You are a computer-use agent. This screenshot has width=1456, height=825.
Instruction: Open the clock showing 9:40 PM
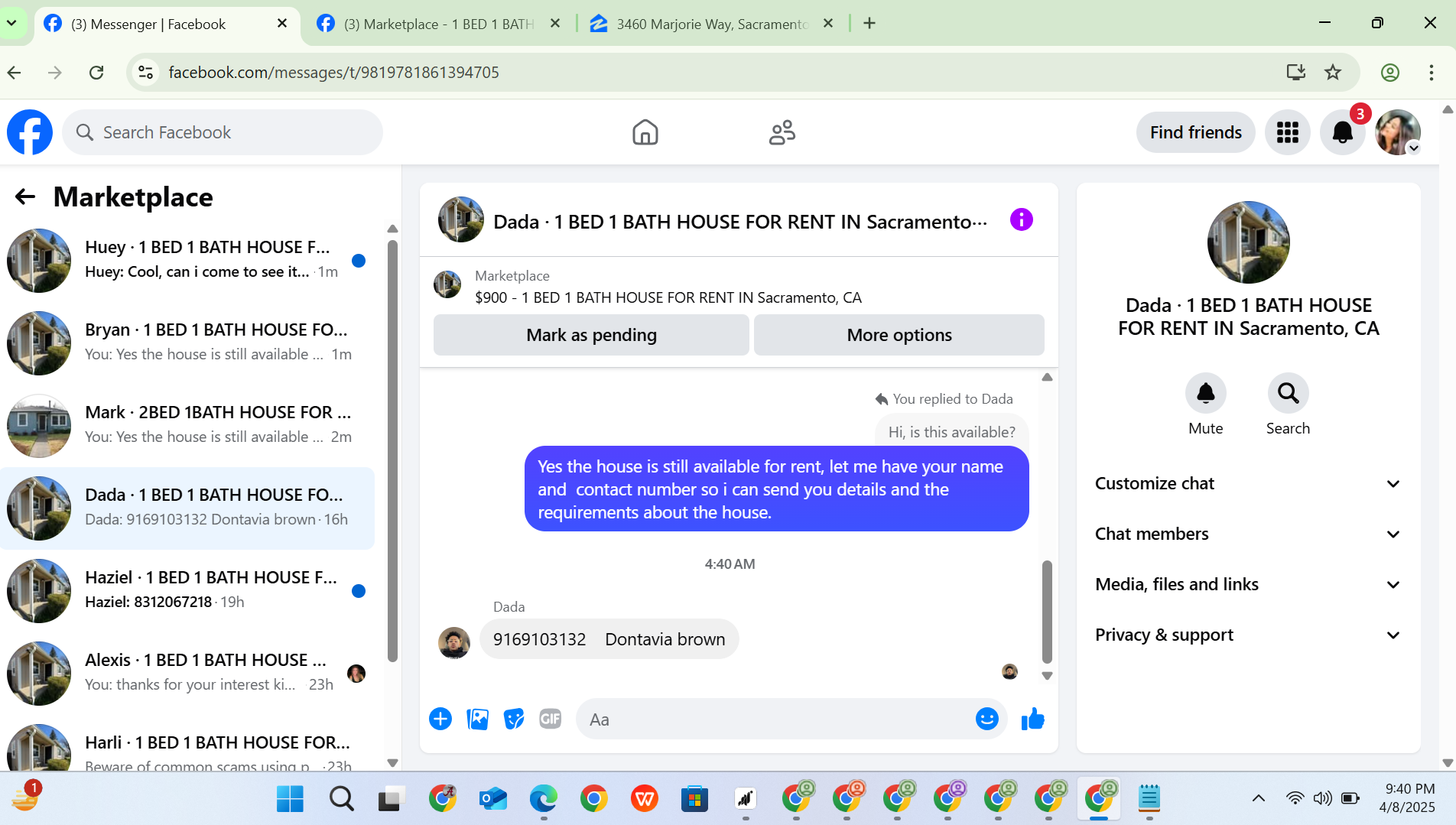pos(1407,798)
